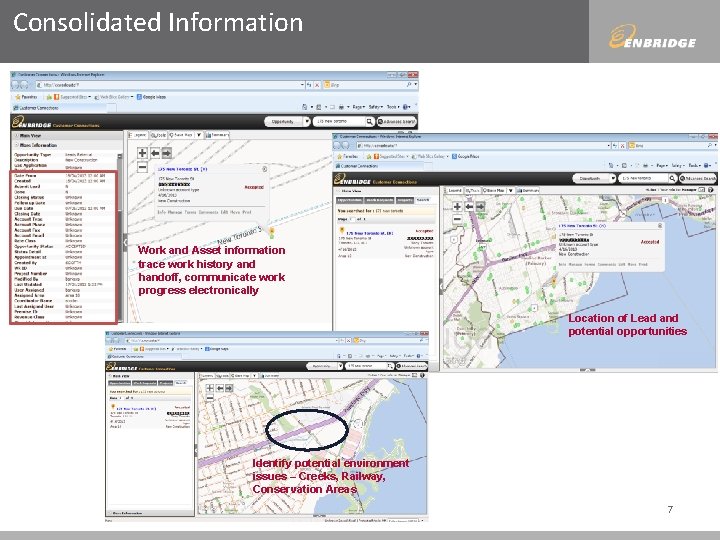This screenshot has width=720, height=540.
Task: Go to the previous map extent in top-left window
Action: click(155, 153)
